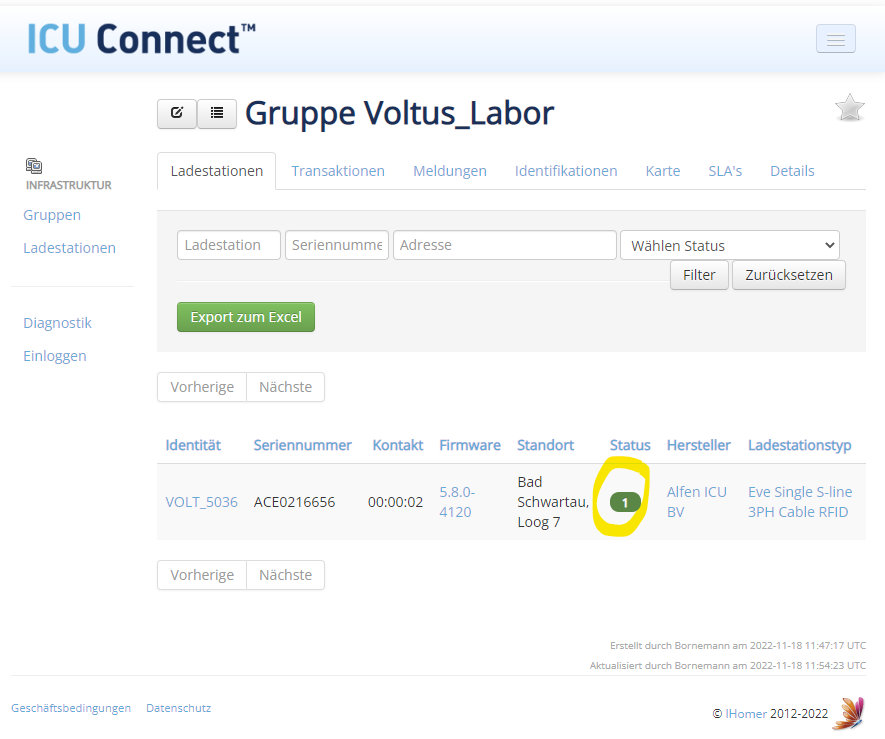Click the IHomer text link in footer
Viewport: 885px width, 739px height.
[746, 714]
